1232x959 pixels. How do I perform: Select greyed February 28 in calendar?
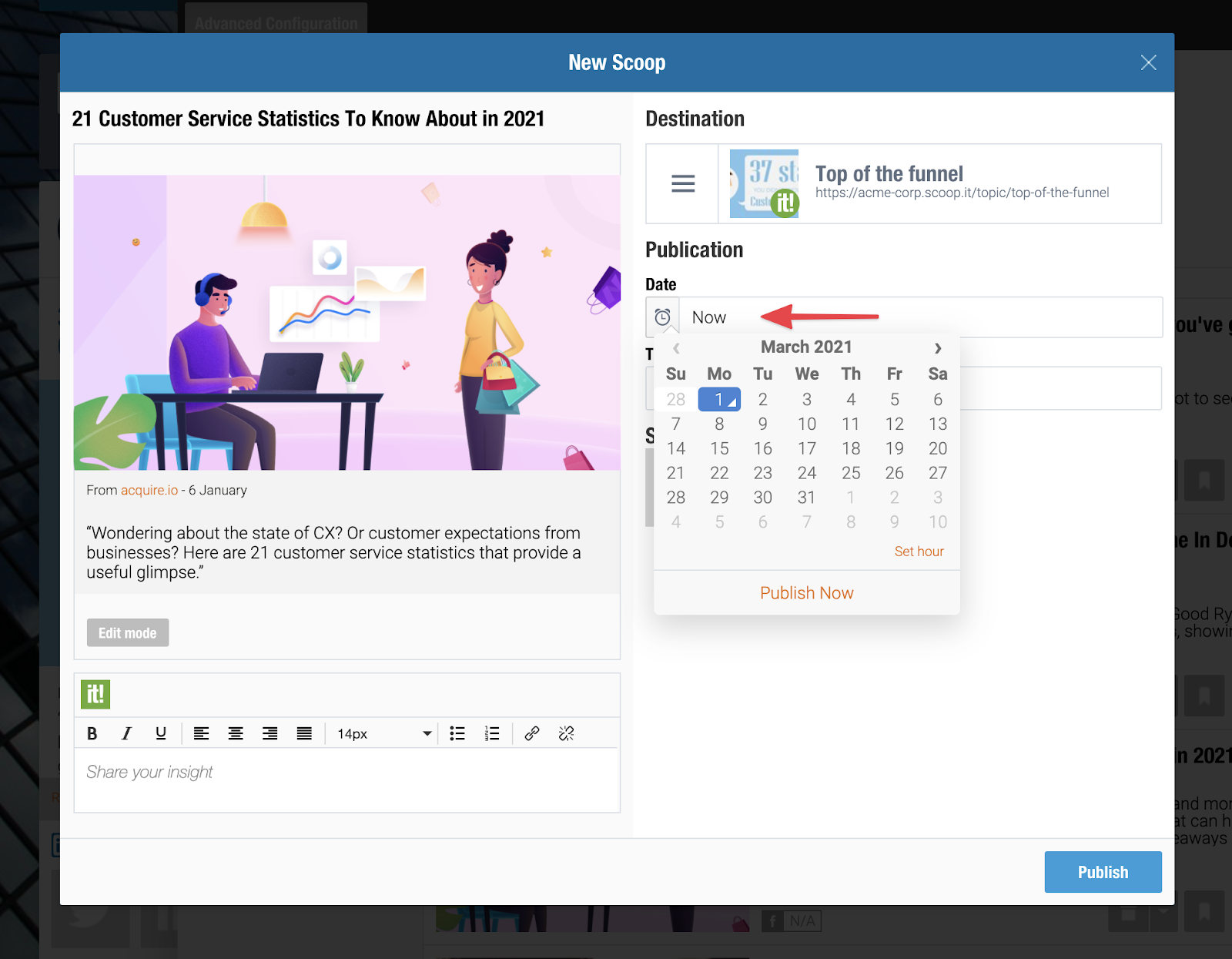(x=675, y=399)
